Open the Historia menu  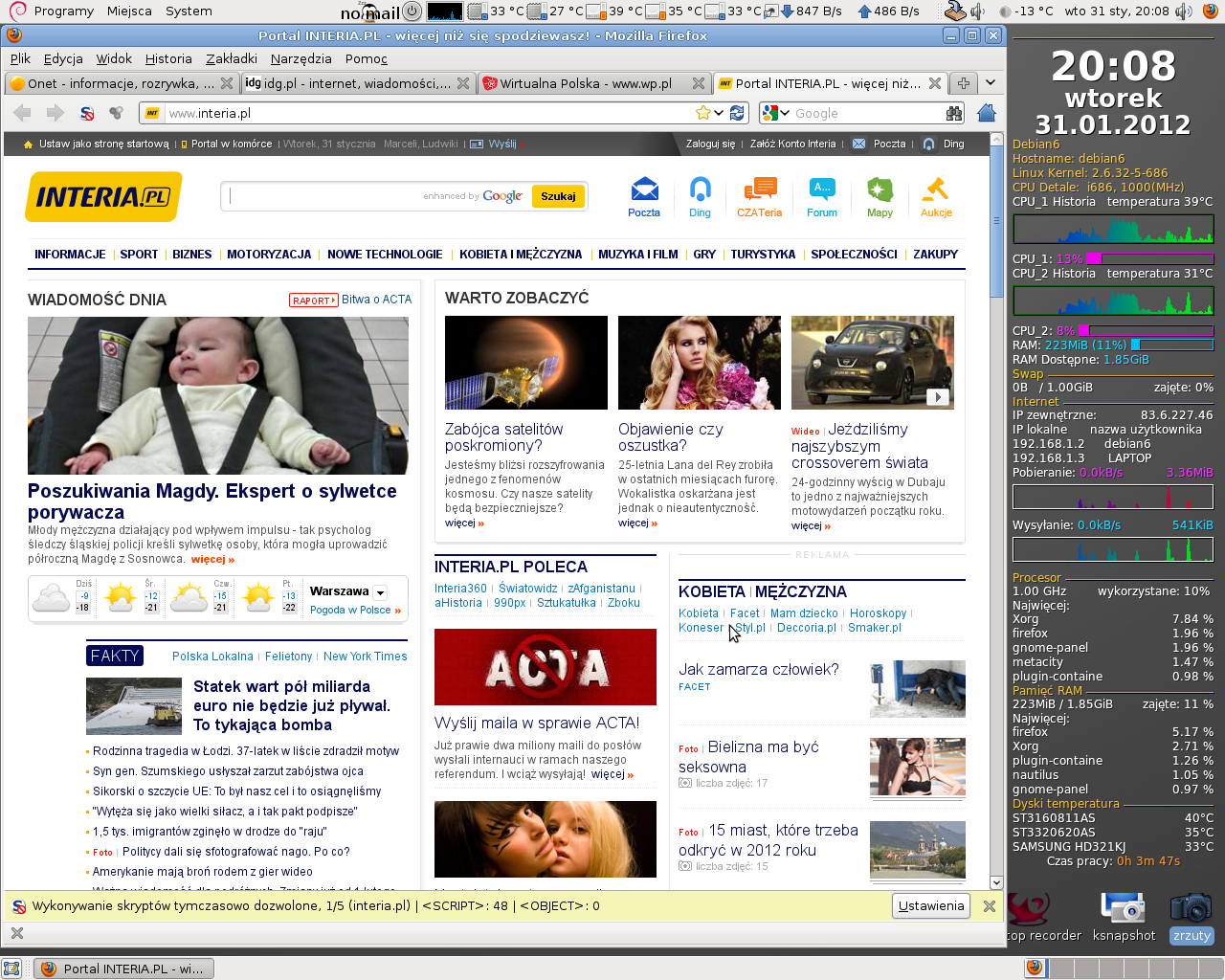pos(168,58)
